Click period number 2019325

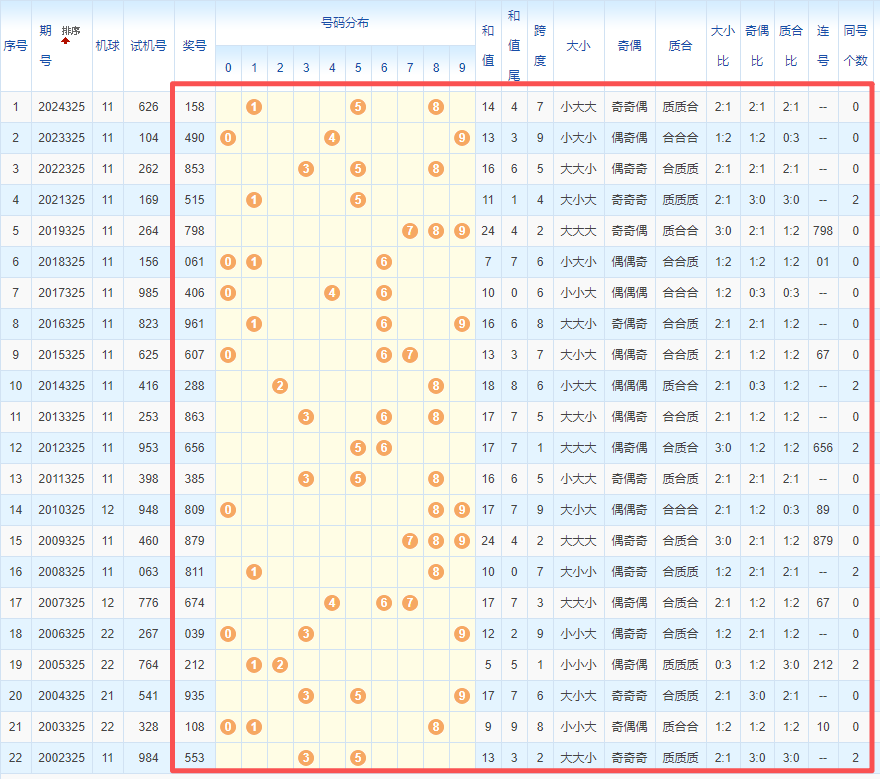point(62,231)
